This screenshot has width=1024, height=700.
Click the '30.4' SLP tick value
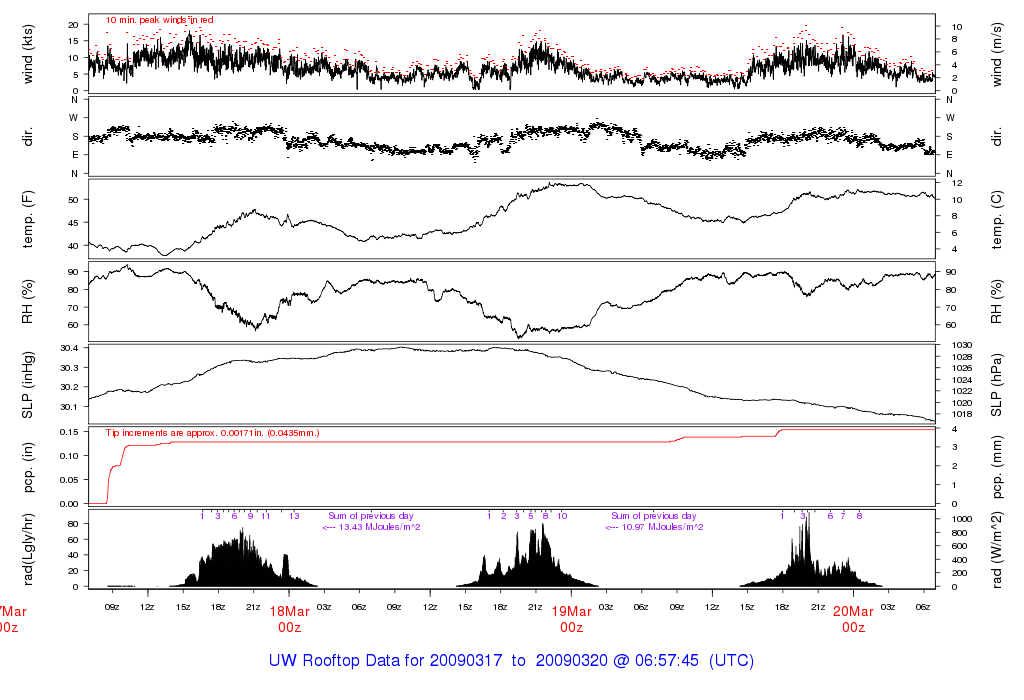pyautogui.click(x=69, y=348)
